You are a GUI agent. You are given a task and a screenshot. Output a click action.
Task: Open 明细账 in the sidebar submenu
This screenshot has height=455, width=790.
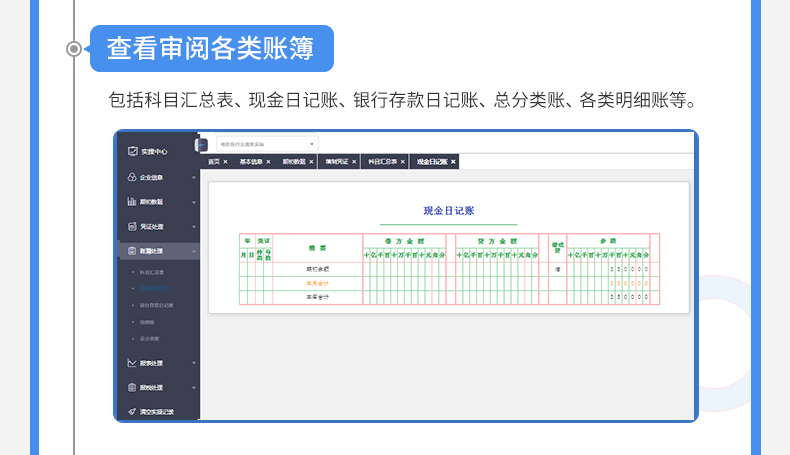(147, 322)
